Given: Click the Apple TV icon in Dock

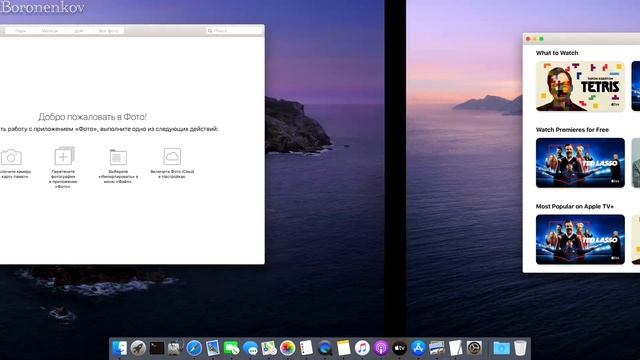Looking at the screenshot, I should [400, 348].
